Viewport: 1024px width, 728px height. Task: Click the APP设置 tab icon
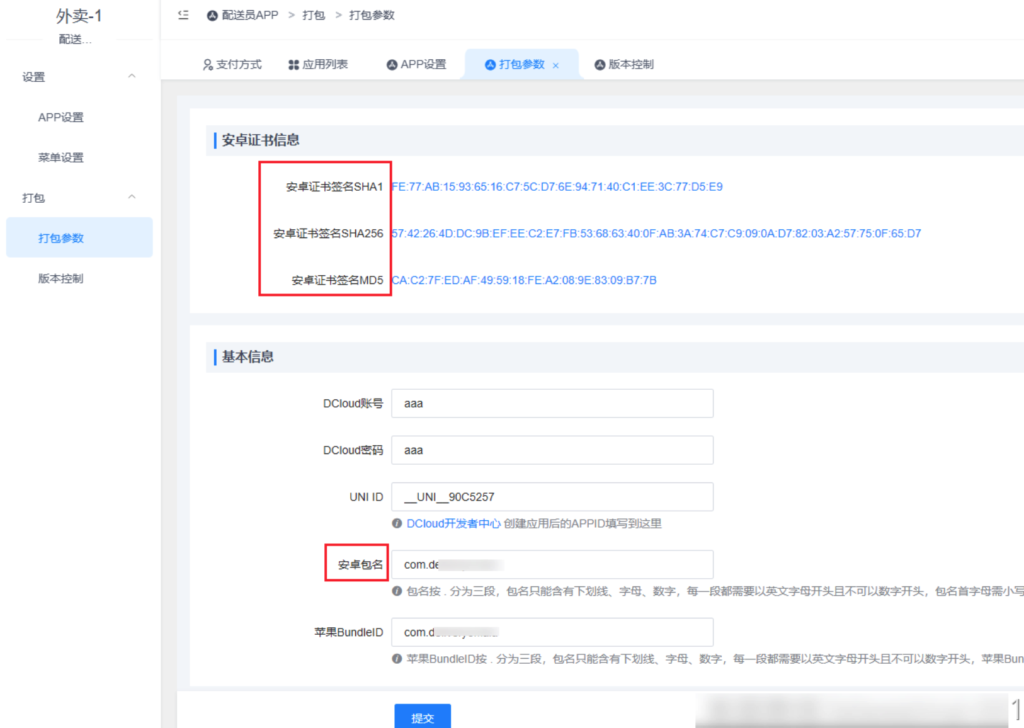click(x=392, y=65)
